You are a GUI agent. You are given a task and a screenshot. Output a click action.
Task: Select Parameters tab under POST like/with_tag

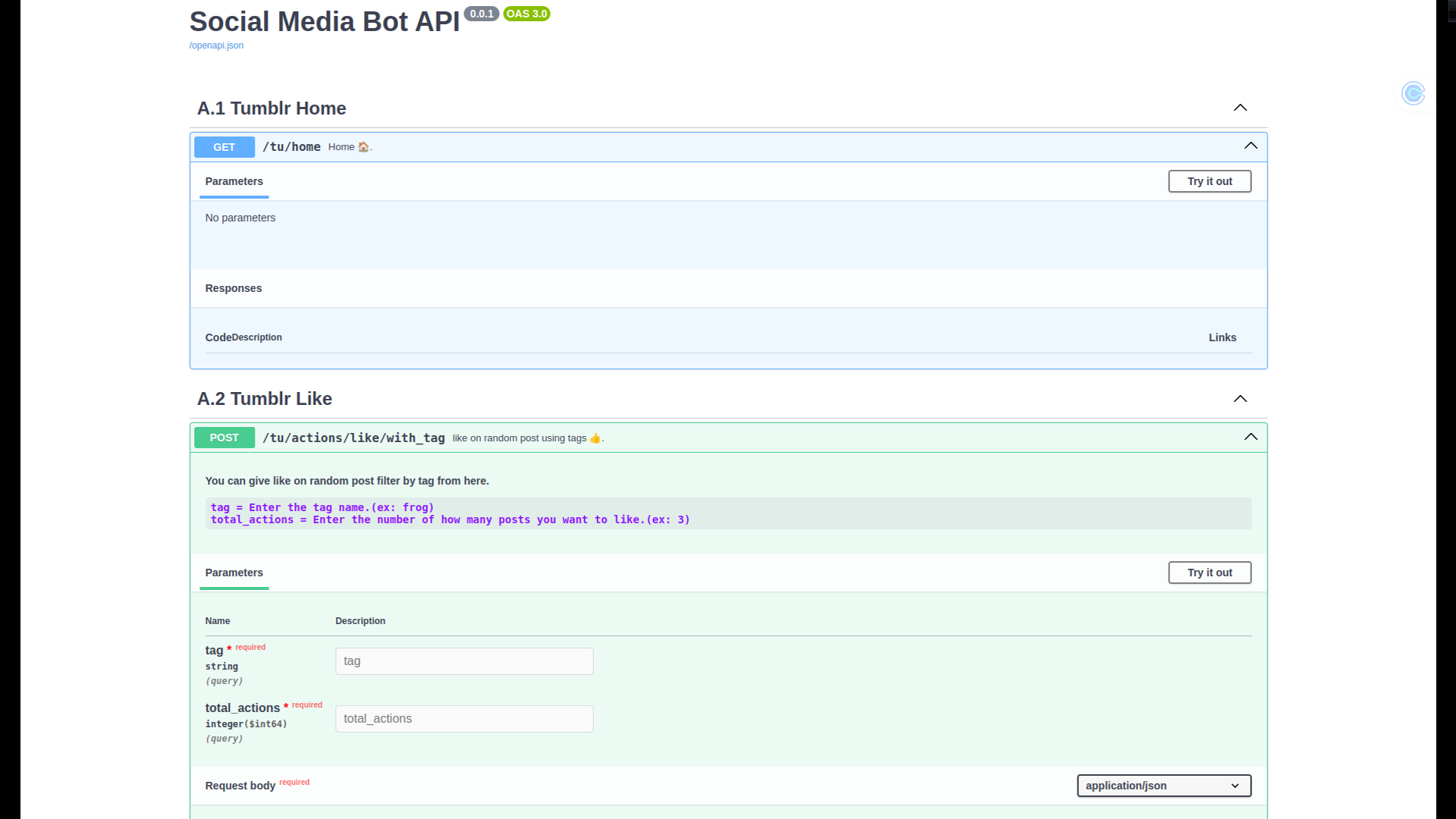click(x=234, y=573)
